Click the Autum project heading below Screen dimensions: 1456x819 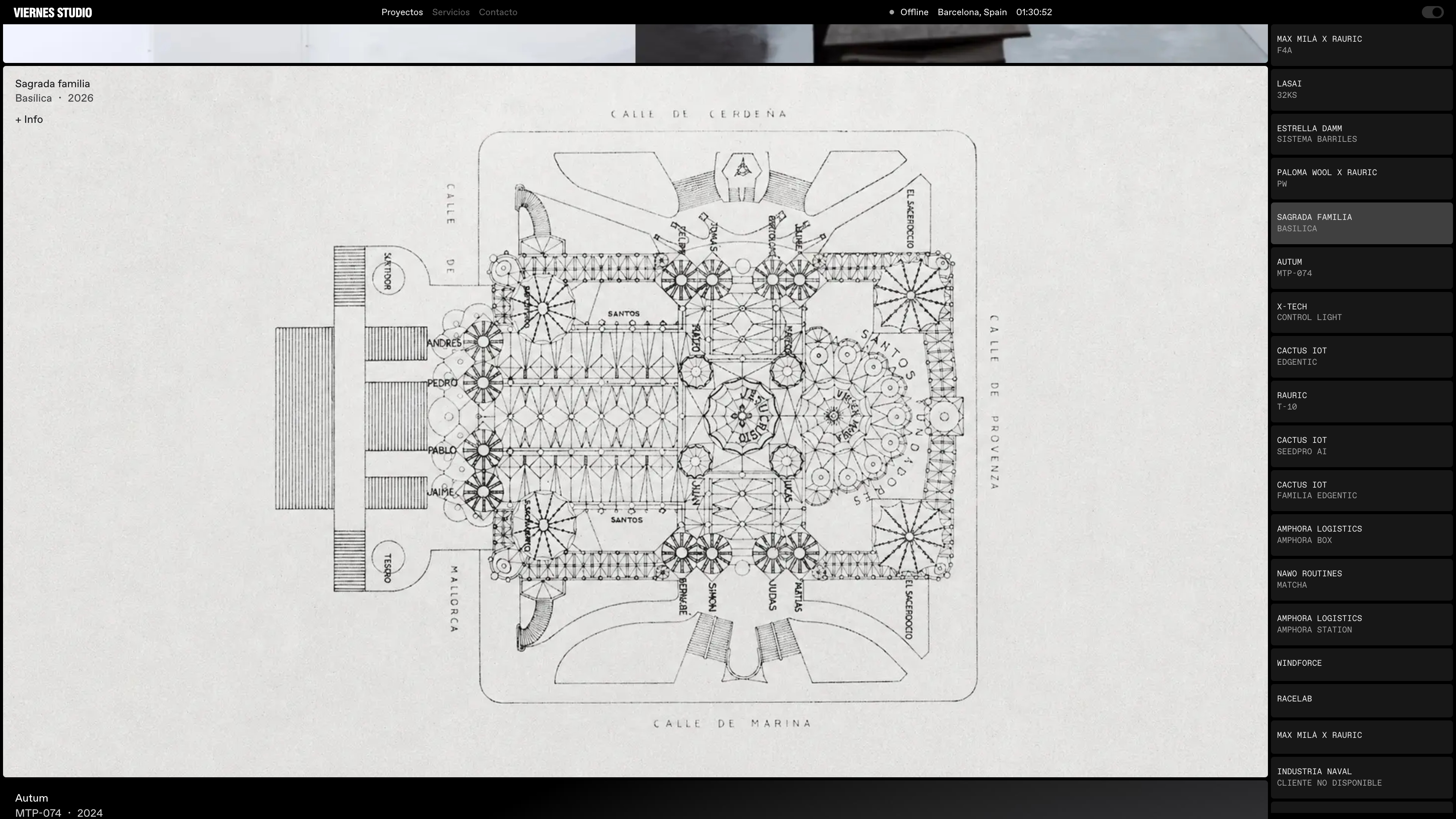tap(31, 798)
